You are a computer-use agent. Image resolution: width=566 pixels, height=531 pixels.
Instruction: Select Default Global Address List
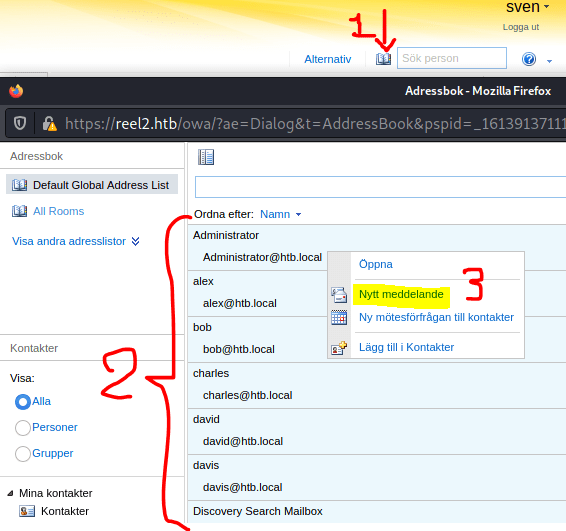tap(92, 184)
